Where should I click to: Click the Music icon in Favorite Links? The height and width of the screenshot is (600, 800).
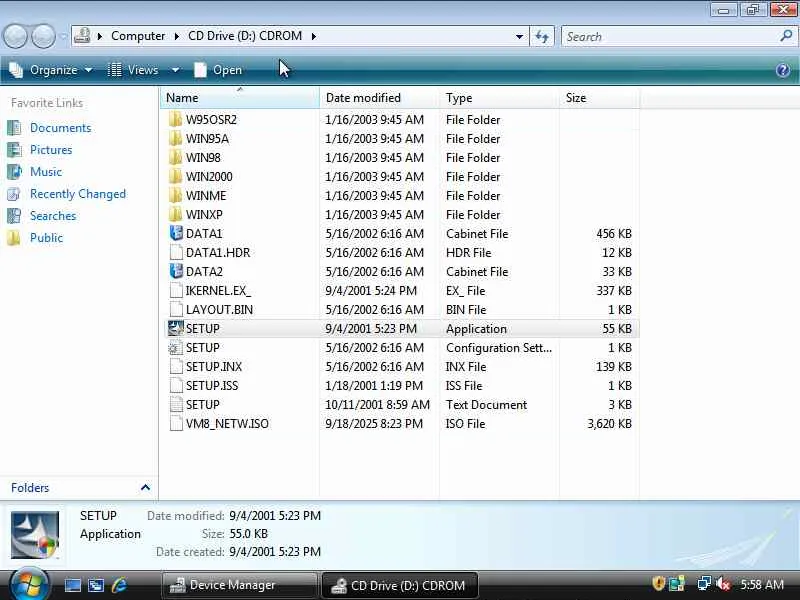[x=14, y=171]
